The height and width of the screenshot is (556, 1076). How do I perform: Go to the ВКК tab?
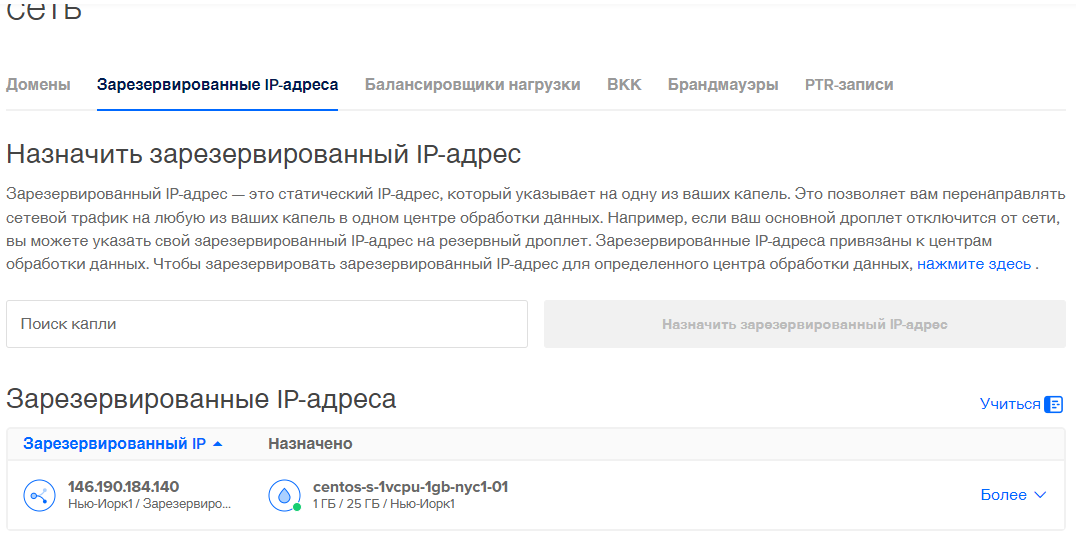tap(624, 85)
